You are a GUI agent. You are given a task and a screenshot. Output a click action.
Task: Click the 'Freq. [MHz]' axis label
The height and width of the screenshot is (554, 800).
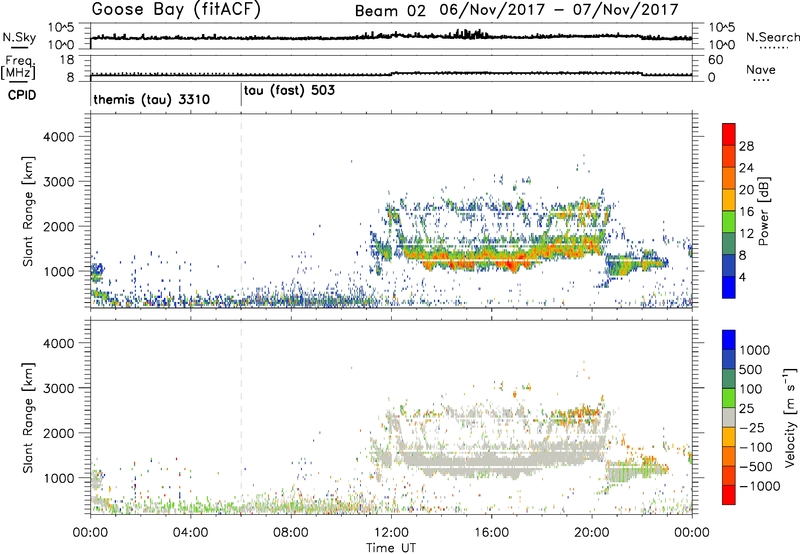click(19, 67)
